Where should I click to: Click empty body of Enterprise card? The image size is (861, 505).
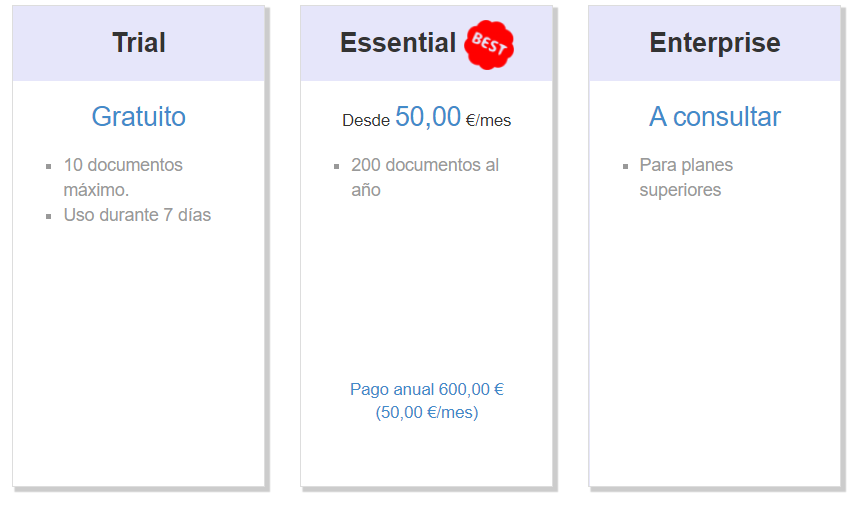click(715, 340)
